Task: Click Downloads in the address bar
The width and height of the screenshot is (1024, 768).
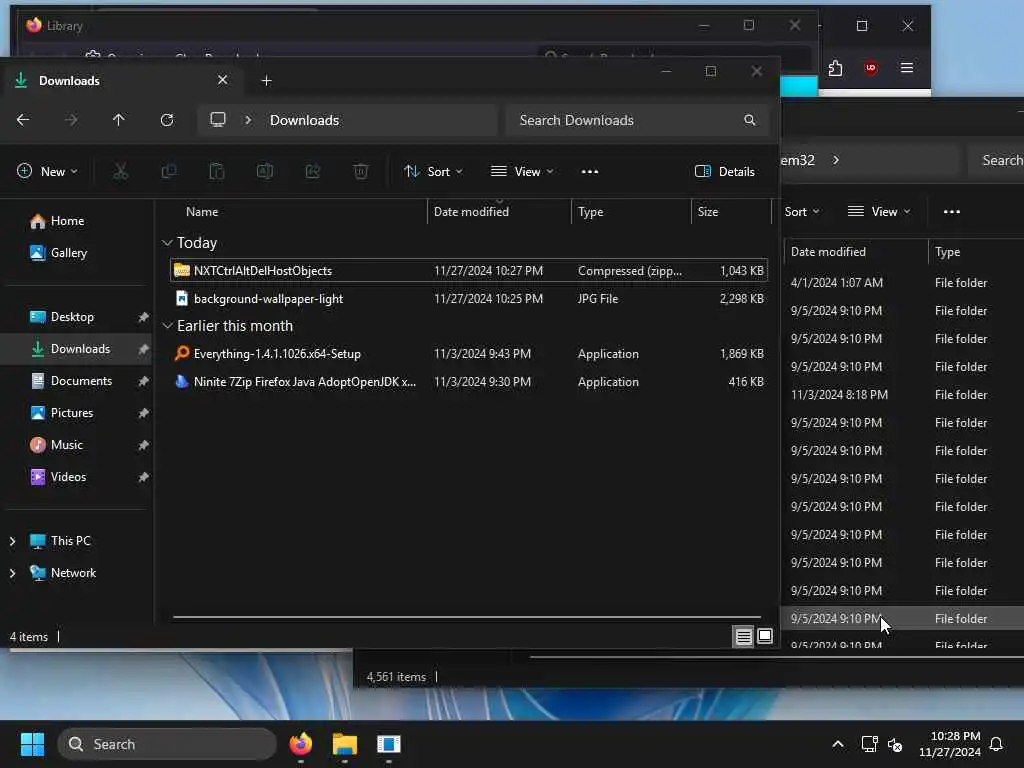Action: click(x=304, y=120)
